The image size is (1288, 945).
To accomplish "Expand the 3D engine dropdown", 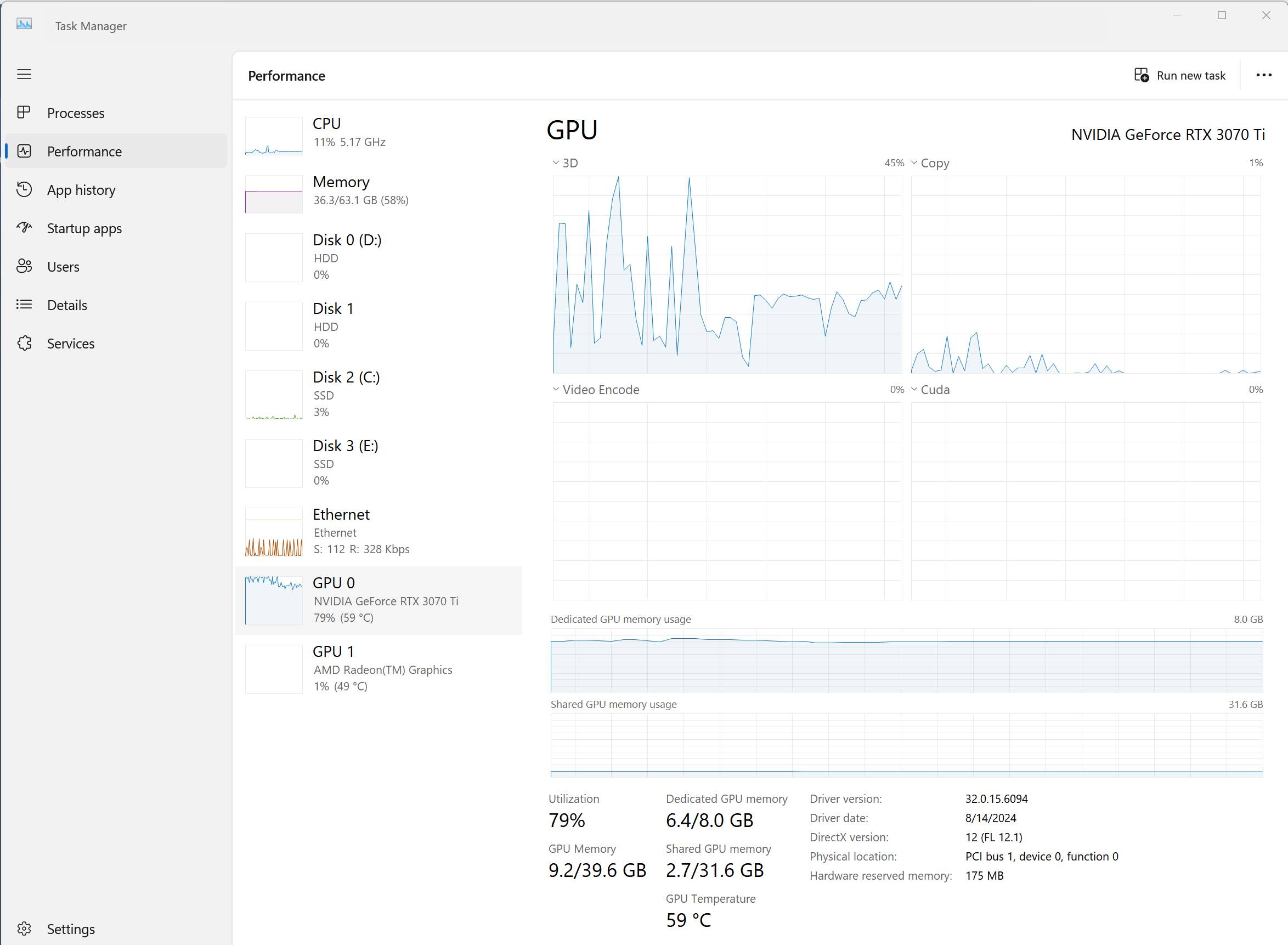I will 566,163.
